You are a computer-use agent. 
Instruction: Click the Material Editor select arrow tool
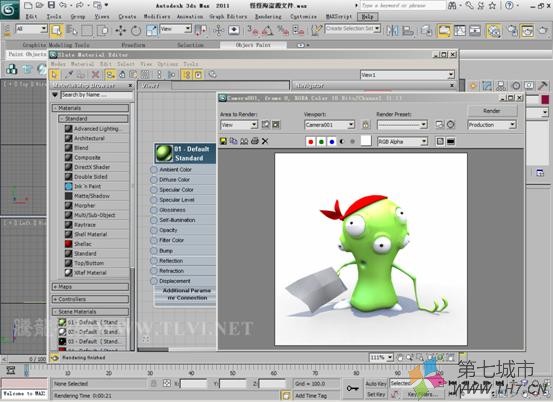54,74
